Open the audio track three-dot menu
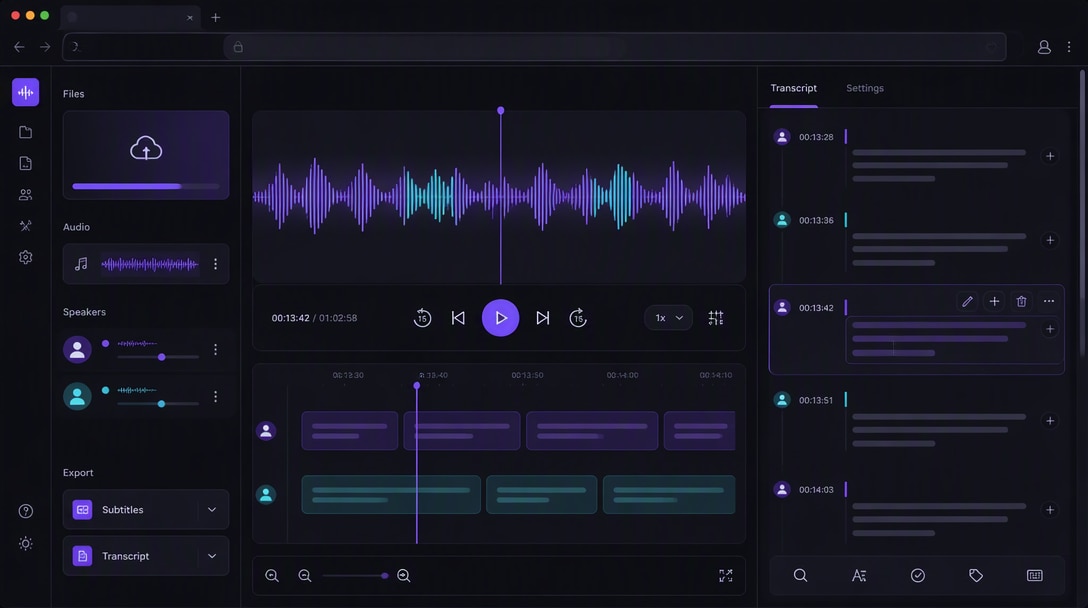This screenshot has width=1088, height=608. 215,264
